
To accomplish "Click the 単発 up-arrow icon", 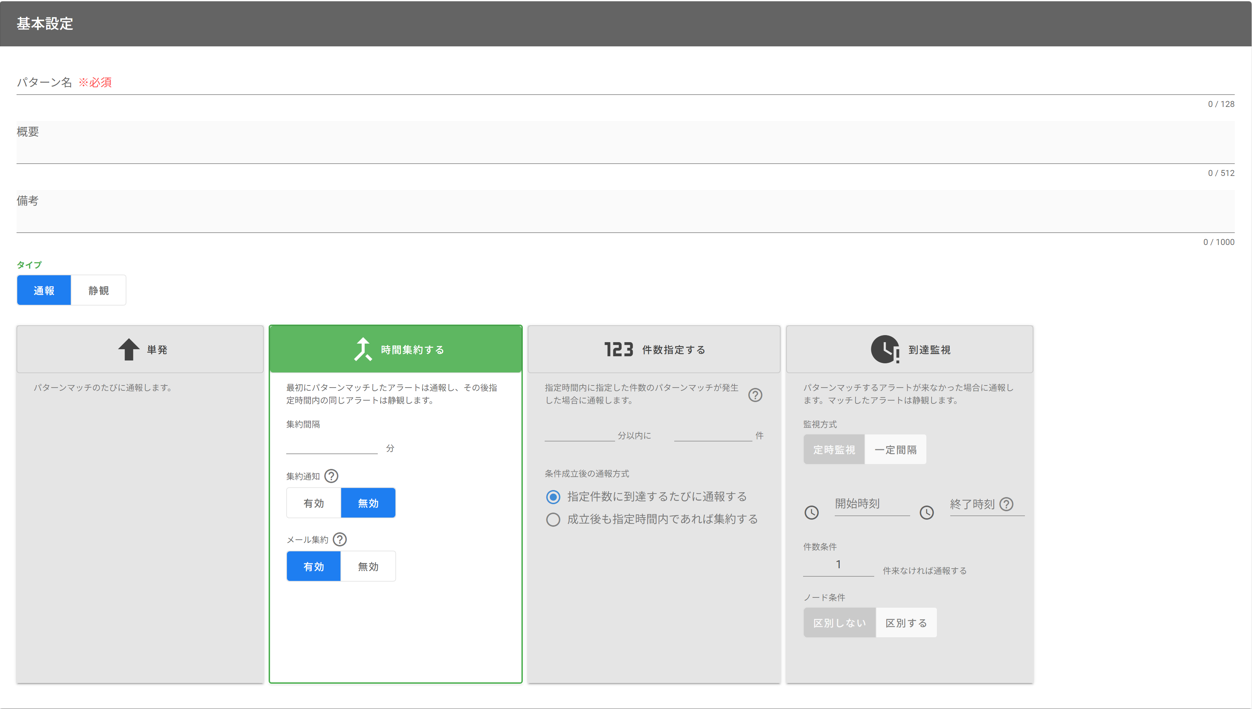I will click(128, 350).
